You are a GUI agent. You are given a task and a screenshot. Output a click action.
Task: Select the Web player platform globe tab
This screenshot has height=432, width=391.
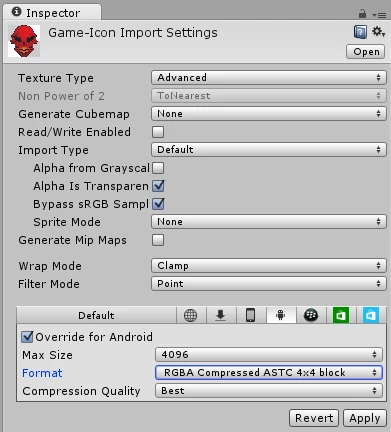click(x=190, y=315)
